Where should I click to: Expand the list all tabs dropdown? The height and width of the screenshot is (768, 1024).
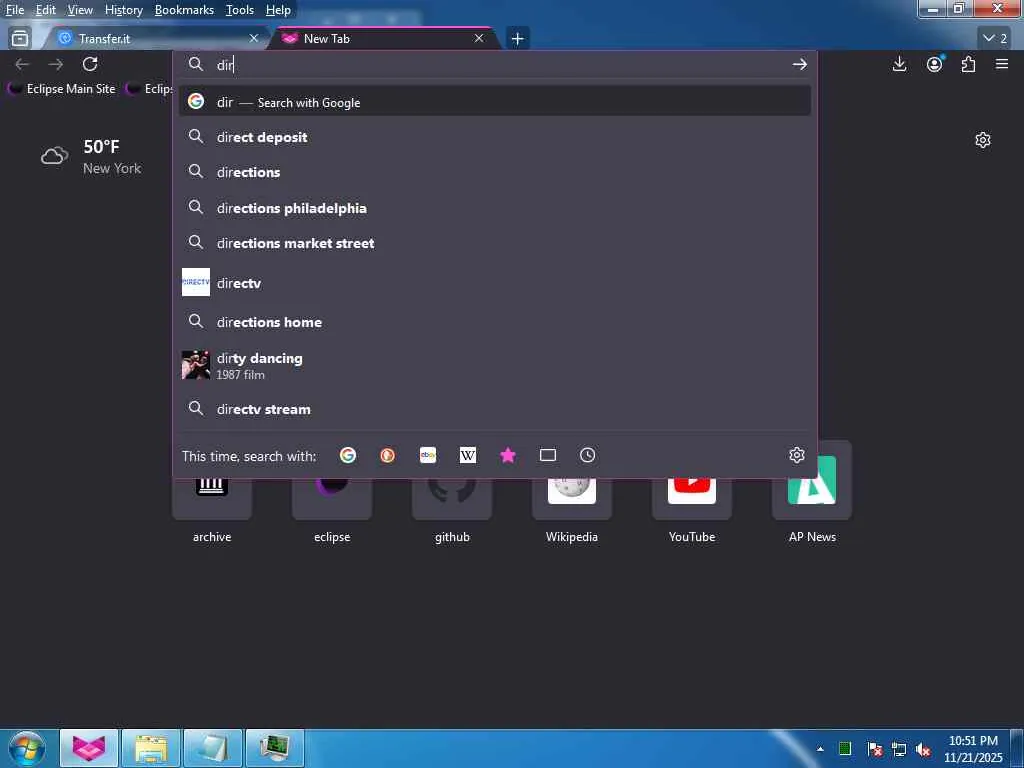(995, 39)
